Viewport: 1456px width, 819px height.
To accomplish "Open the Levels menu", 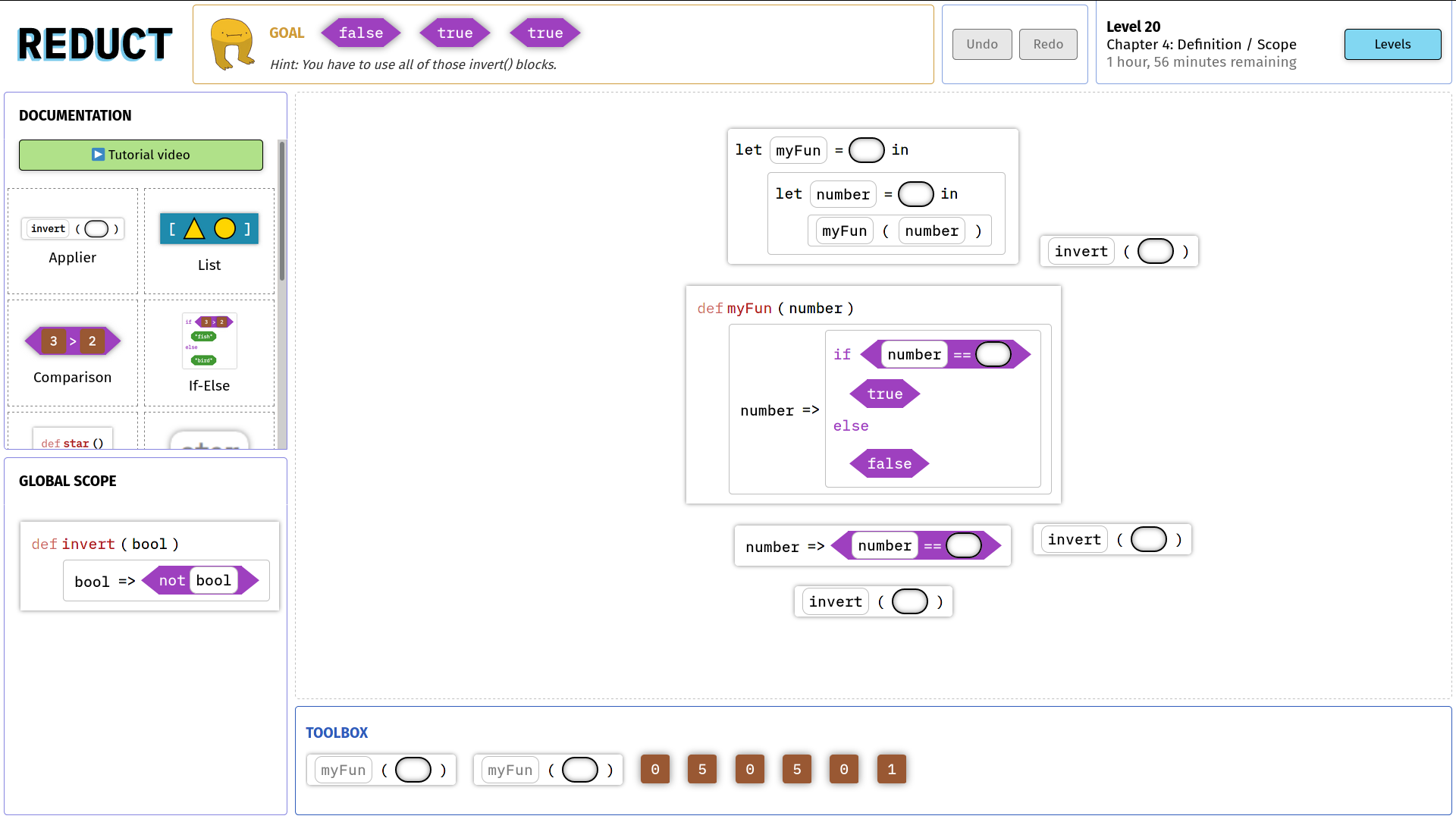I will 1392,44.
